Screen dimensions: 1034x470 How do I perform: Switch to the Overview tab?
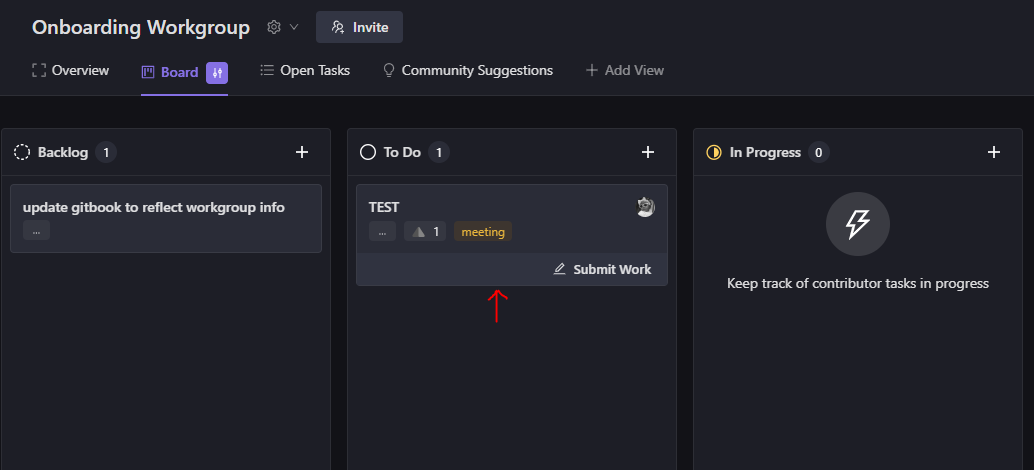coord(71,71)
